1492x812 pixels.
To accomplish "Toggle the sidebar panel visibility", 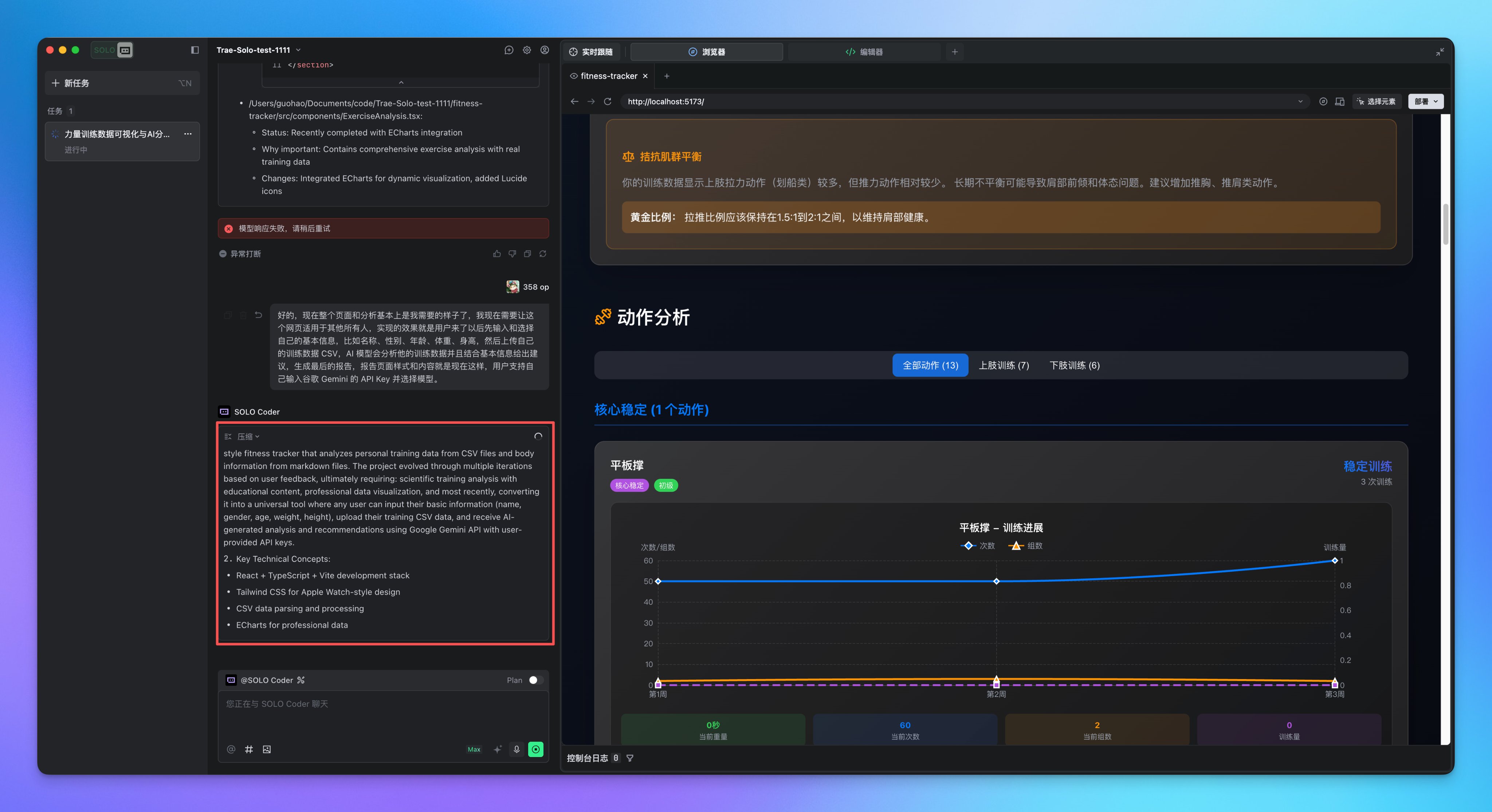I will point(195,50).
